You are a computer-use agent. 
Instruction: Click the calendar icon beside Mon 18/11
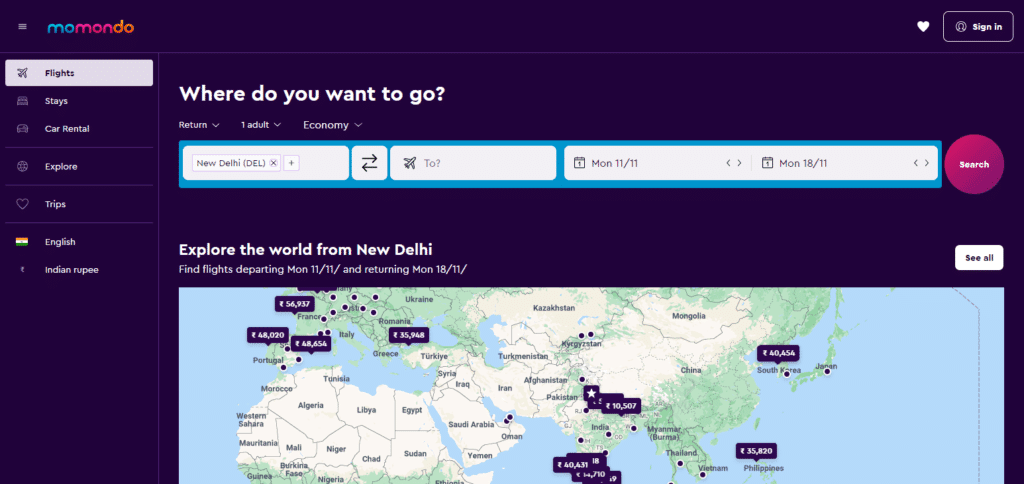coord(767,163)
